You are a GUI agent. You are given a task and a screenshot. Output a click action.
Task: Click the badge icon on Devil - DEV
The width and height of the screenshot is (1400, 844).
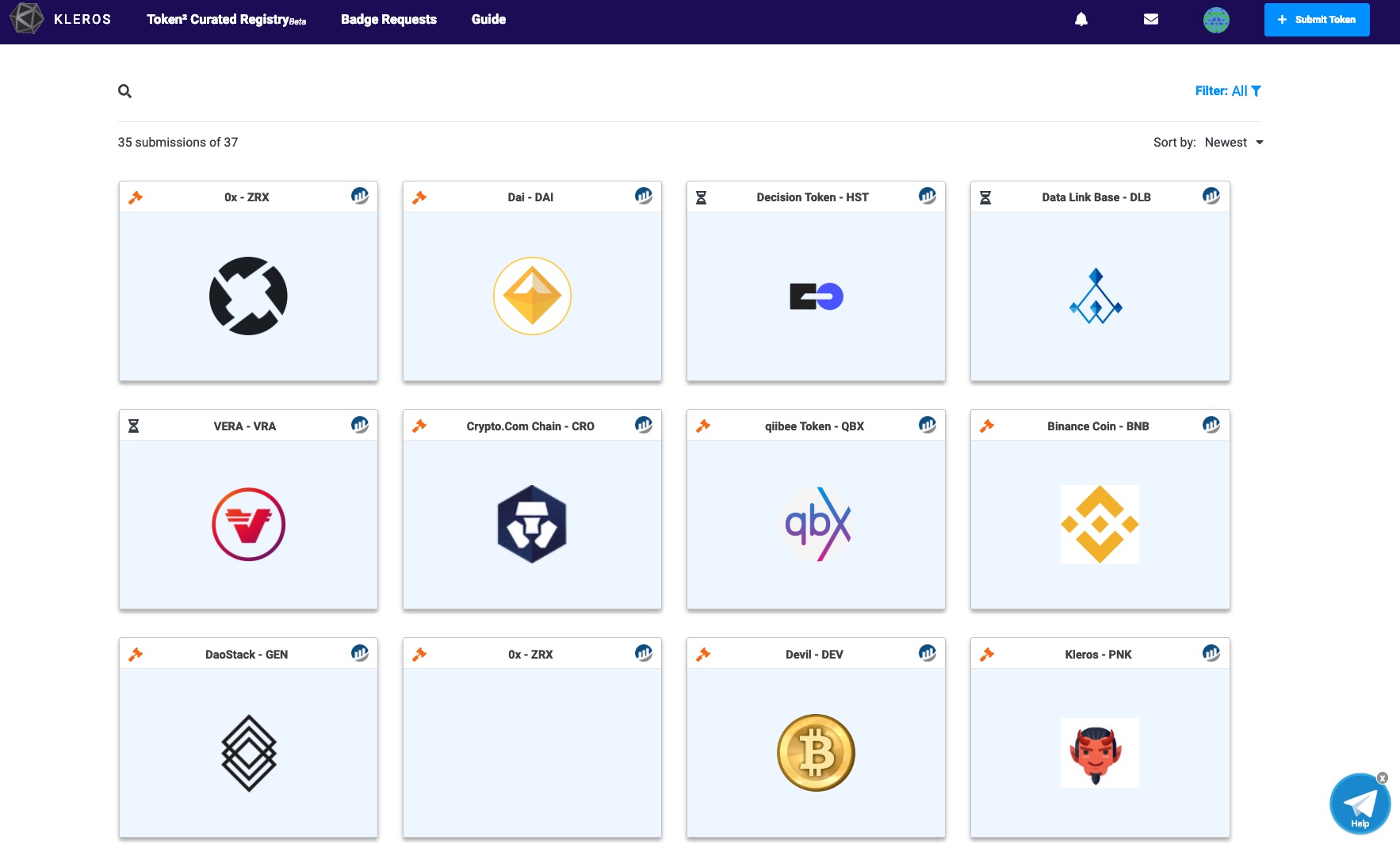(928, 653)
